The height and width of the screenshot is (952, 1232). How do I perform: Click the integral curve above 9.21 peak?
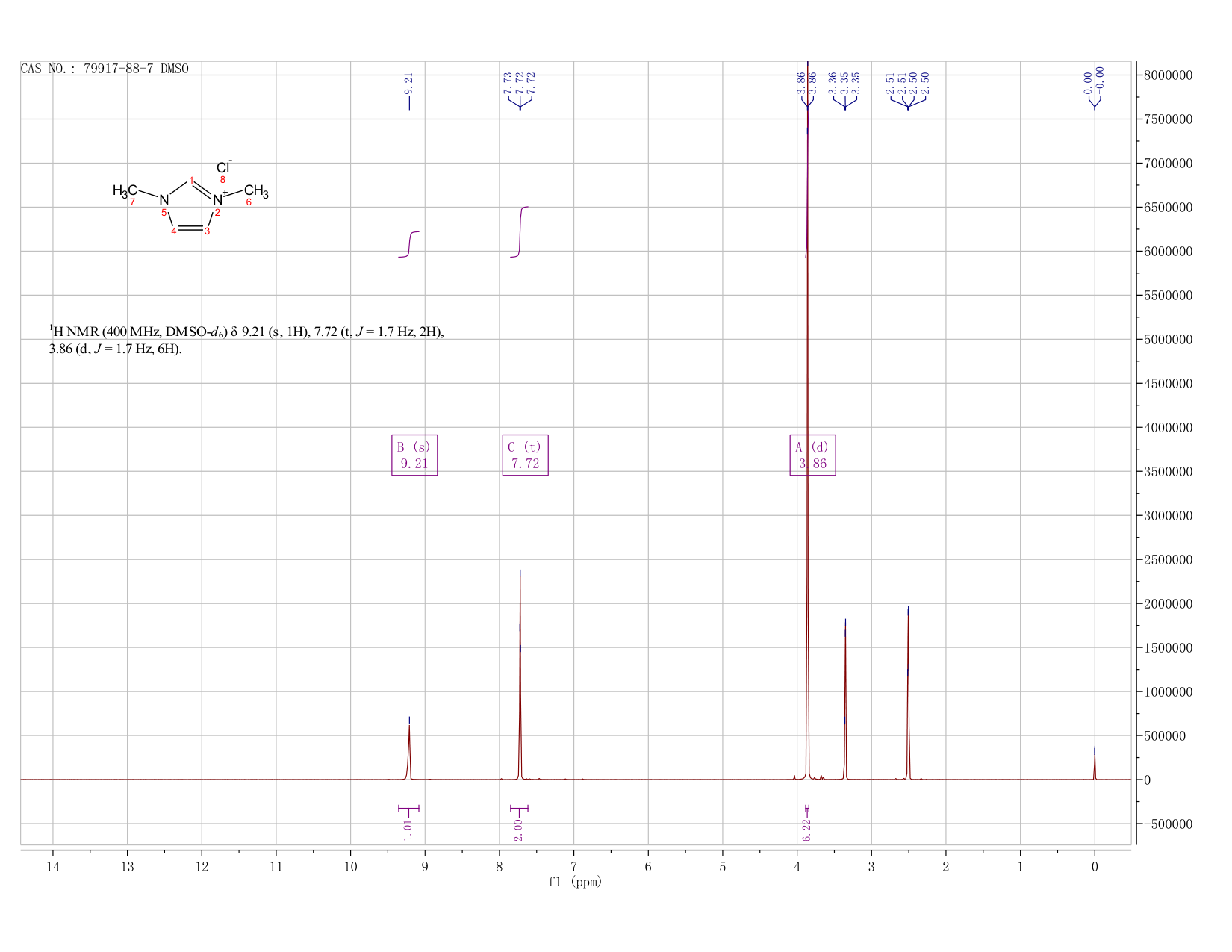click(x=409, y=244)
